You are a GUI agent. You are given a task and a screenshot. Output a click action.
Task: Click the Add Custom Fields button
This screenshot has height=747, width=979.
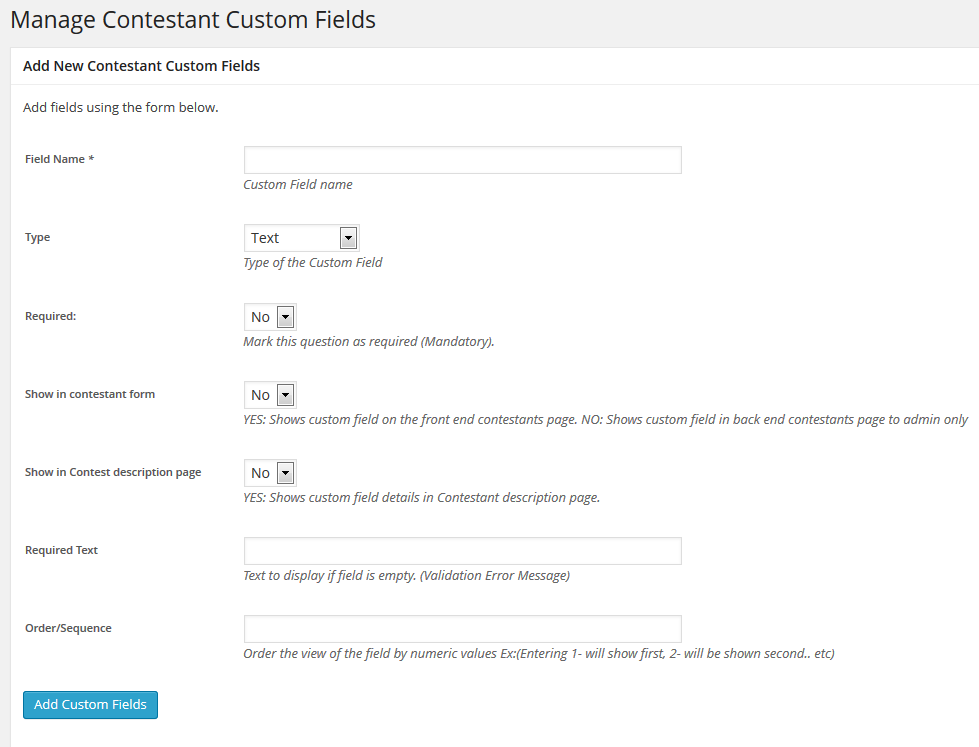click(x=91, y=705)
